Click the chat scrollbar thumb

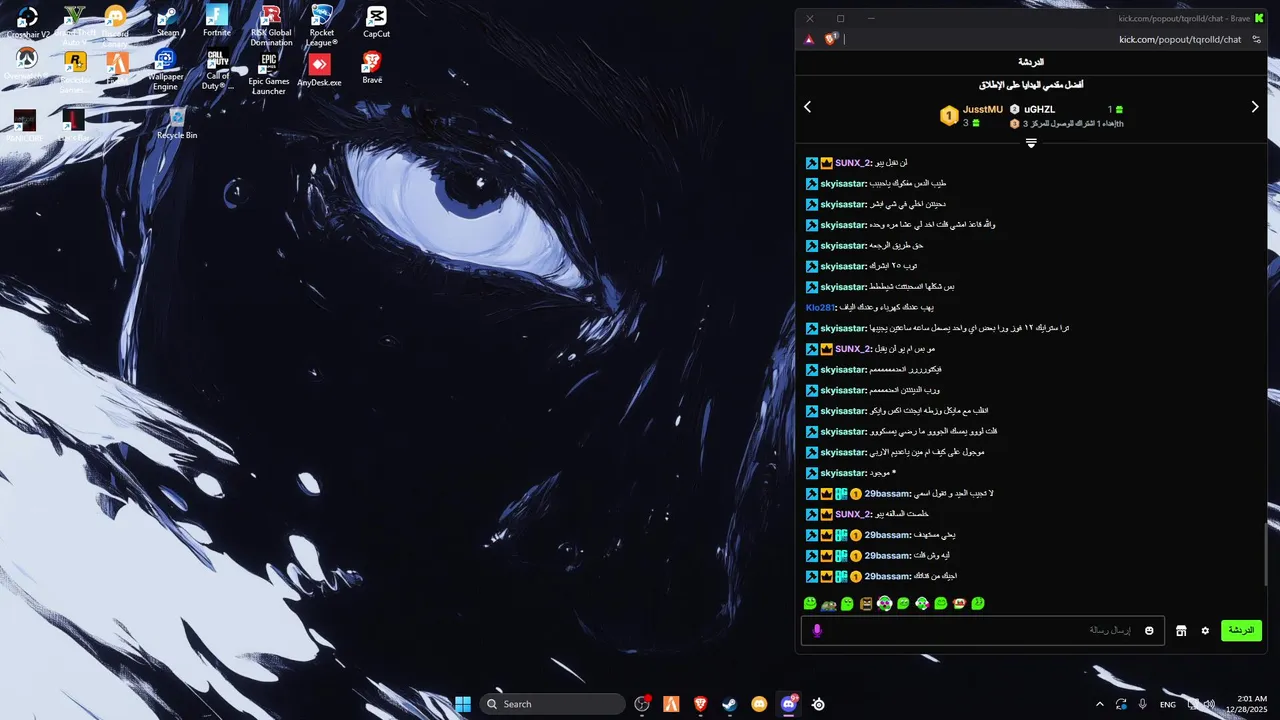coord(1265,554)
